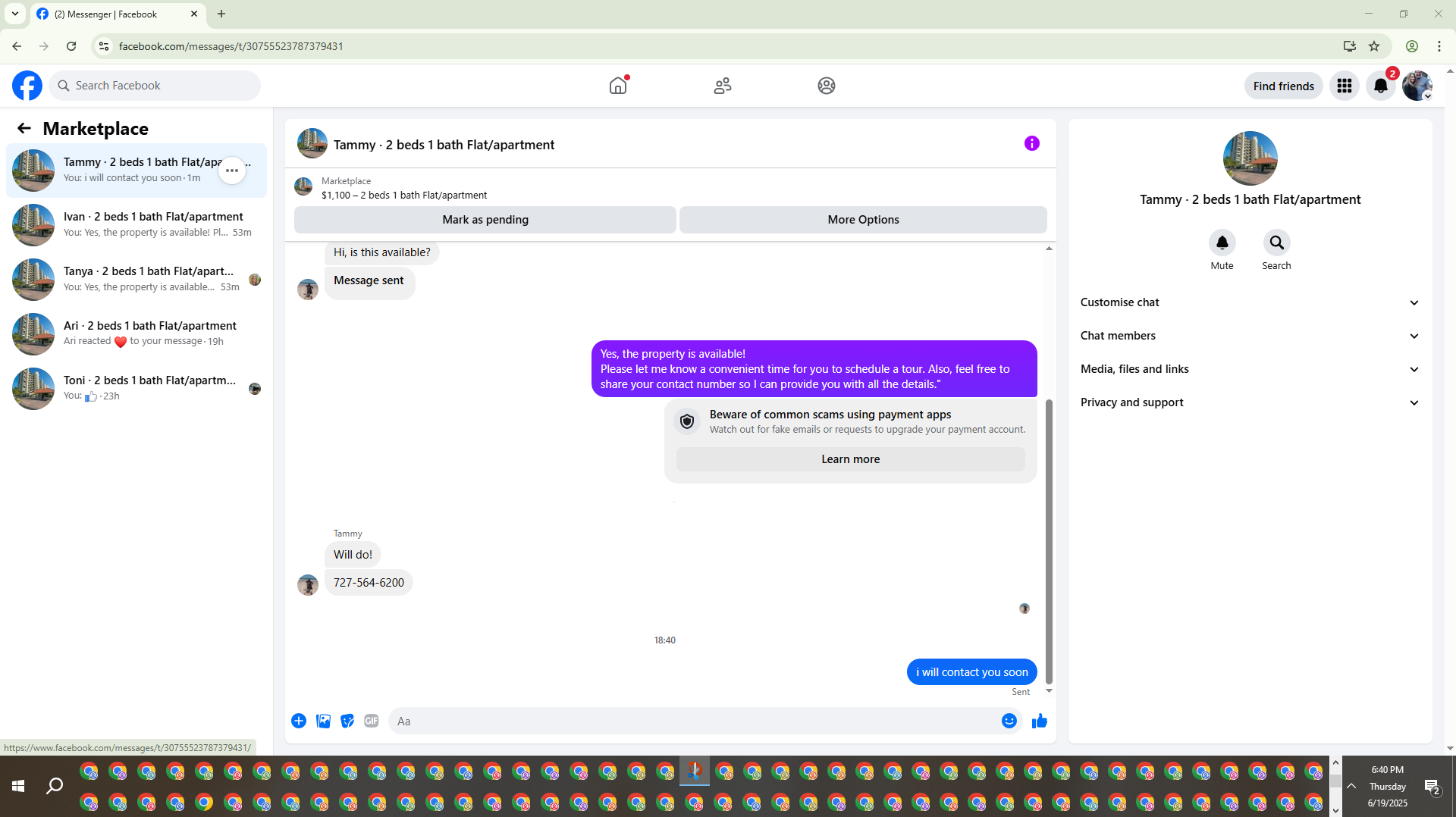The width and height of the screenshot is (1456, 817).
Task: Expand the Chat members section
Action: pyautogui.click(x=1250, y=336)
